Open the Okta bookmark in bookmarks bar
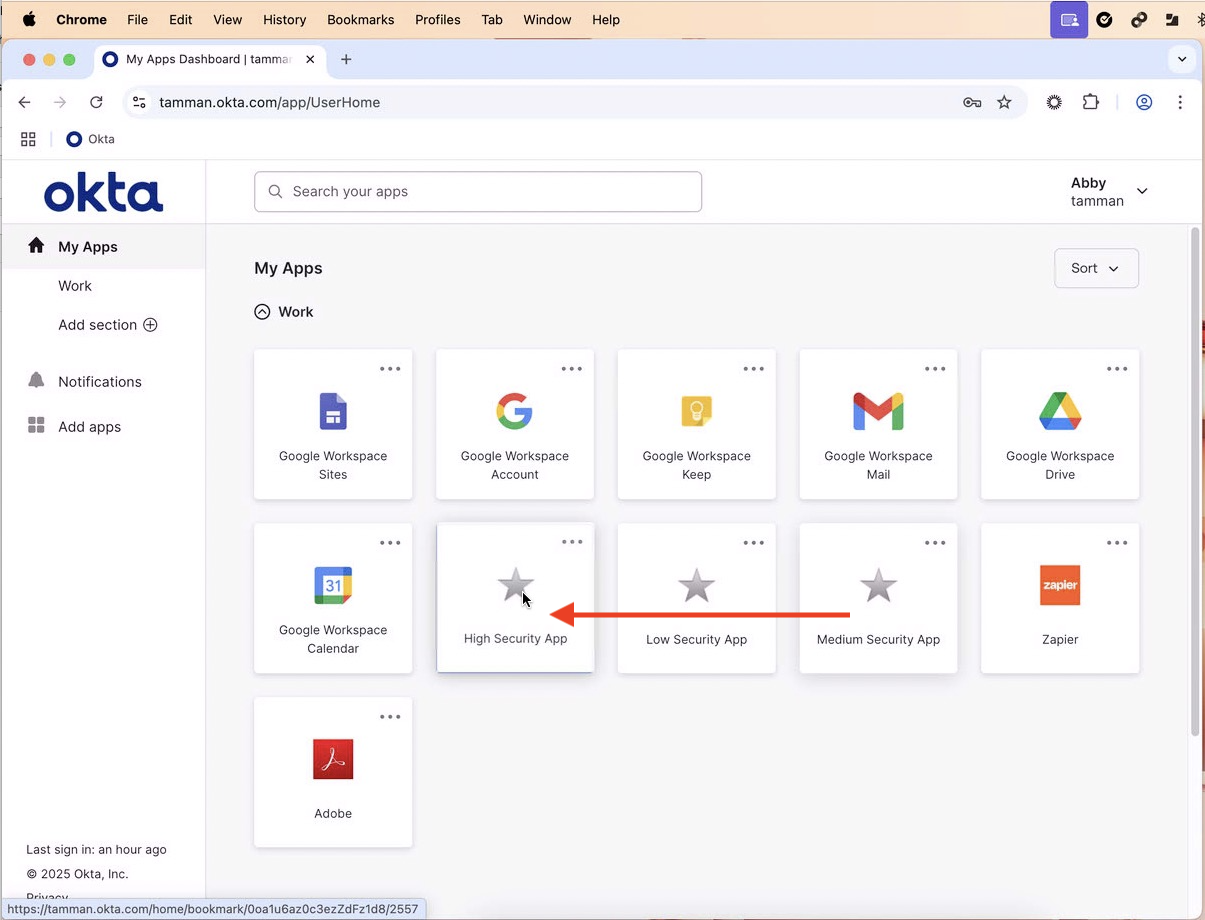The width and height of the screenshot is (1205, 920). click(x=90, y=139)
